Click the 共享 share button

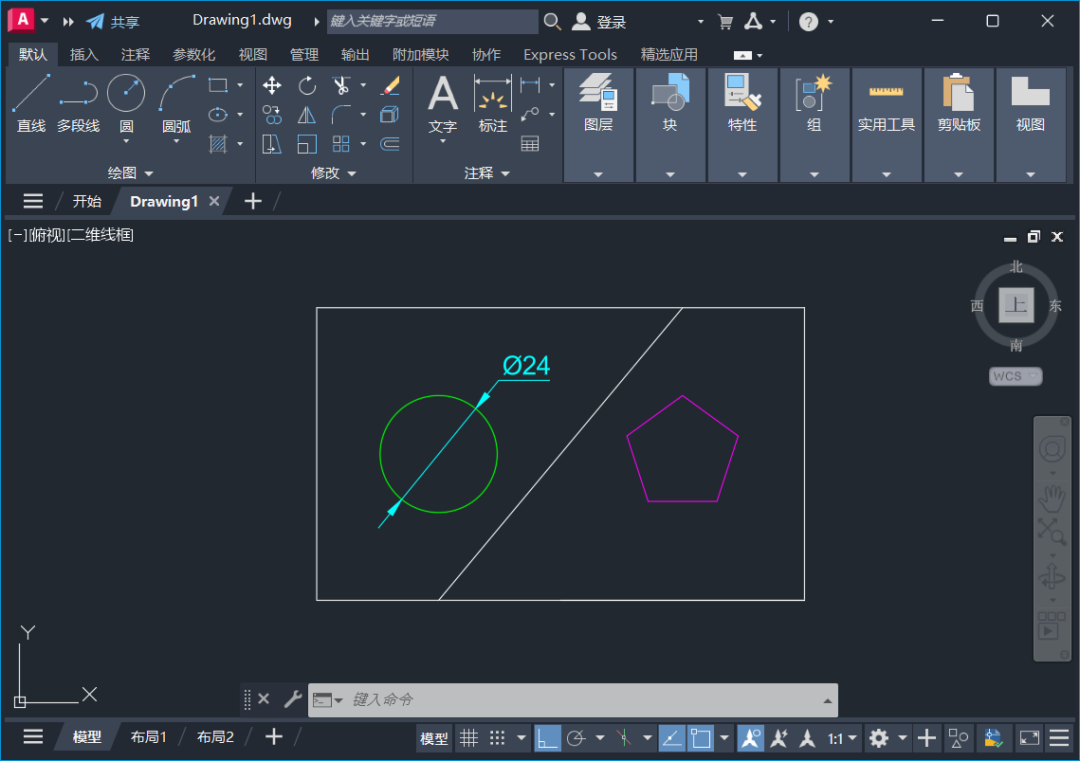click(113, 22)
